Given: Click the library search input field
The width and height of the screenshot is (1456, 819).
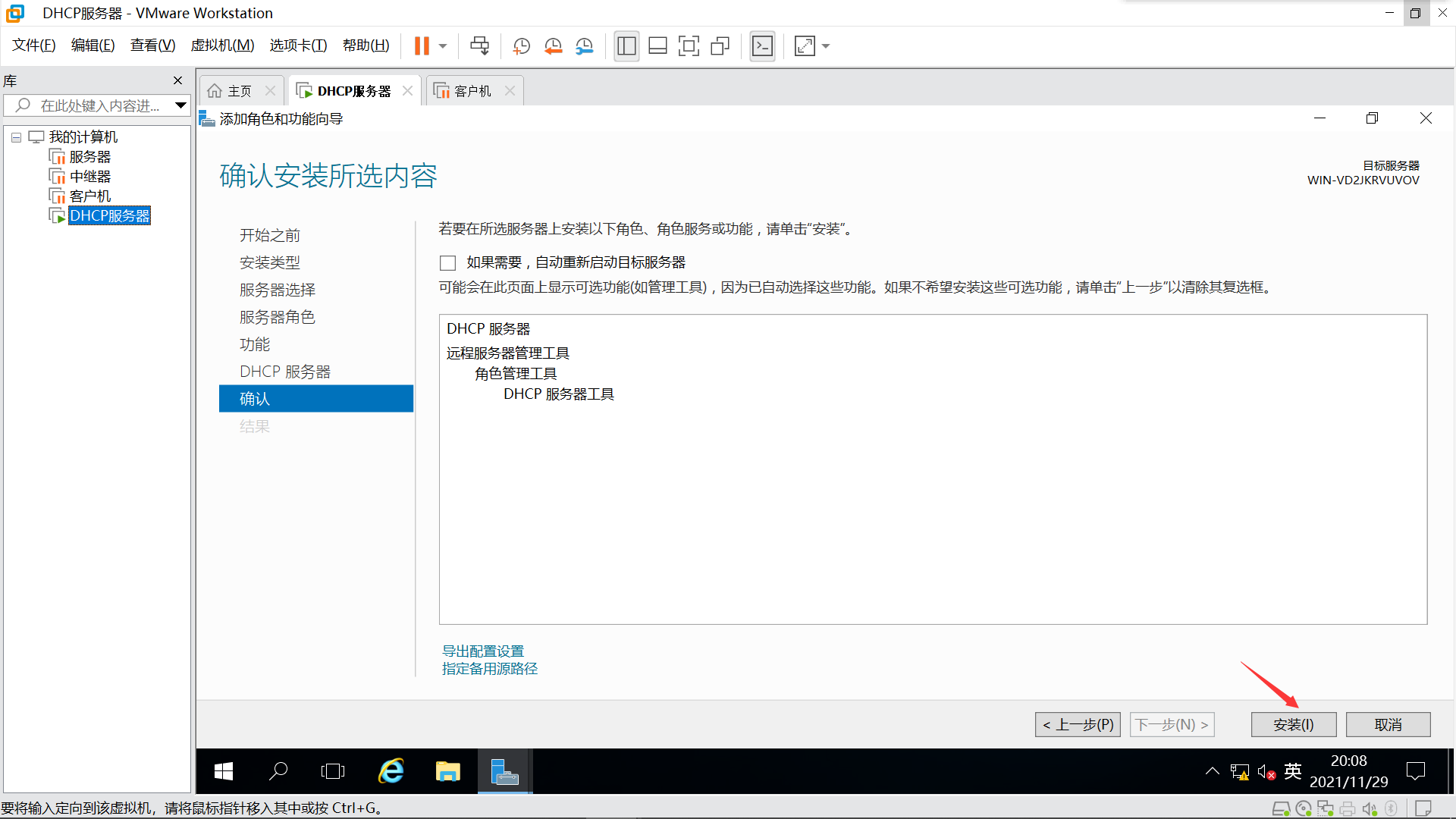Looking at the screenshot, I should pyautogui.click(x=99, y=105).
